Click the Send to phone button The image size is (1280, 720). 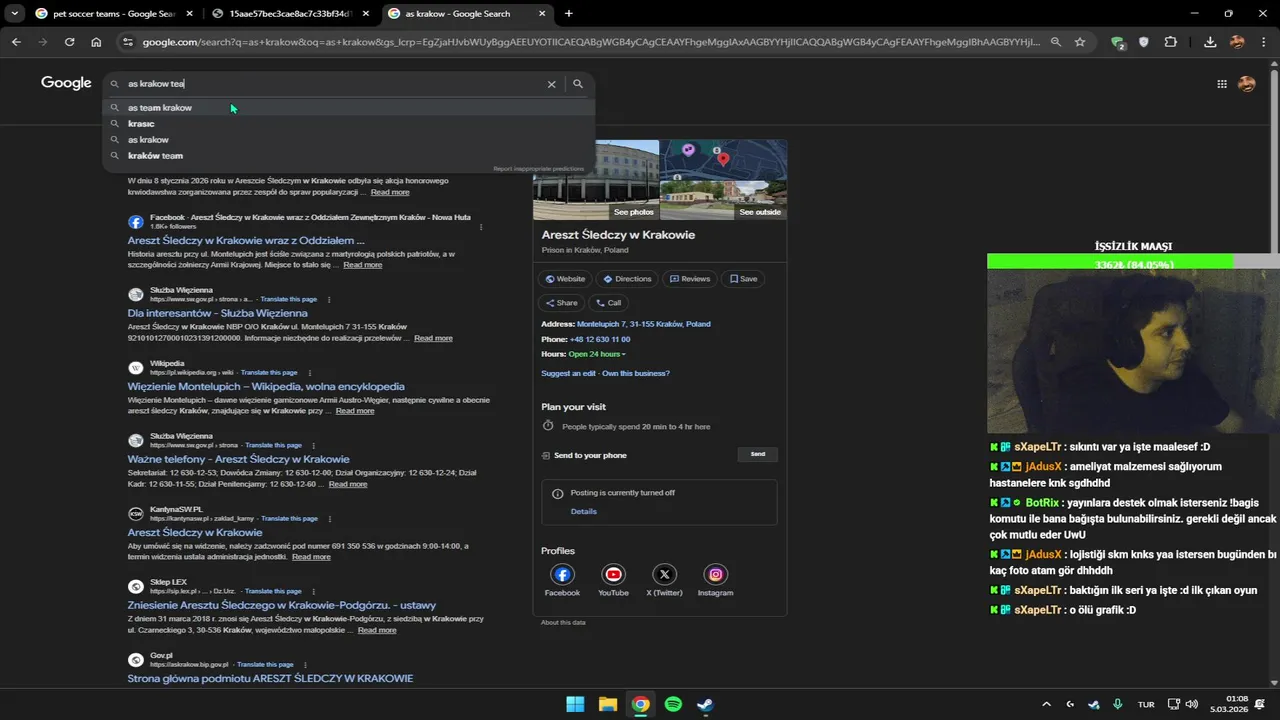pos(757,454)
